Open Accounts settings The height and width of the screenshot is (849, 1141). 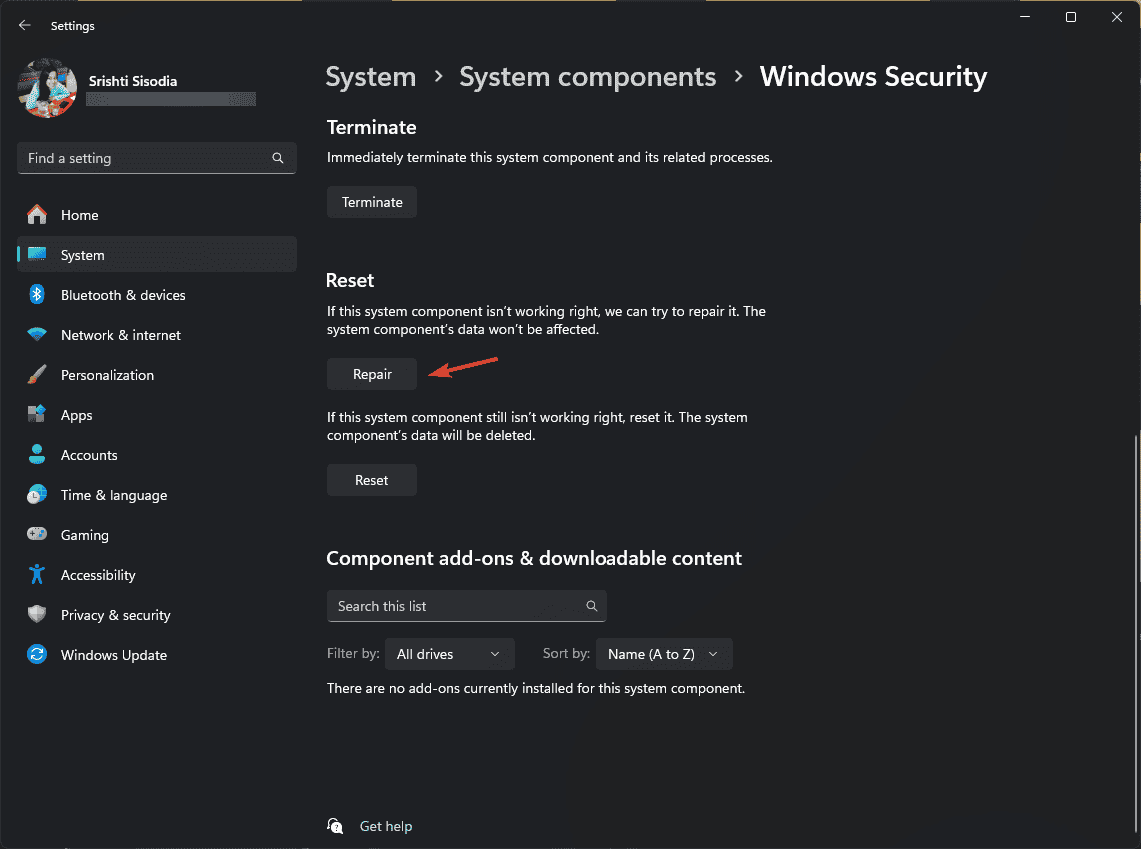coord(156,455)
